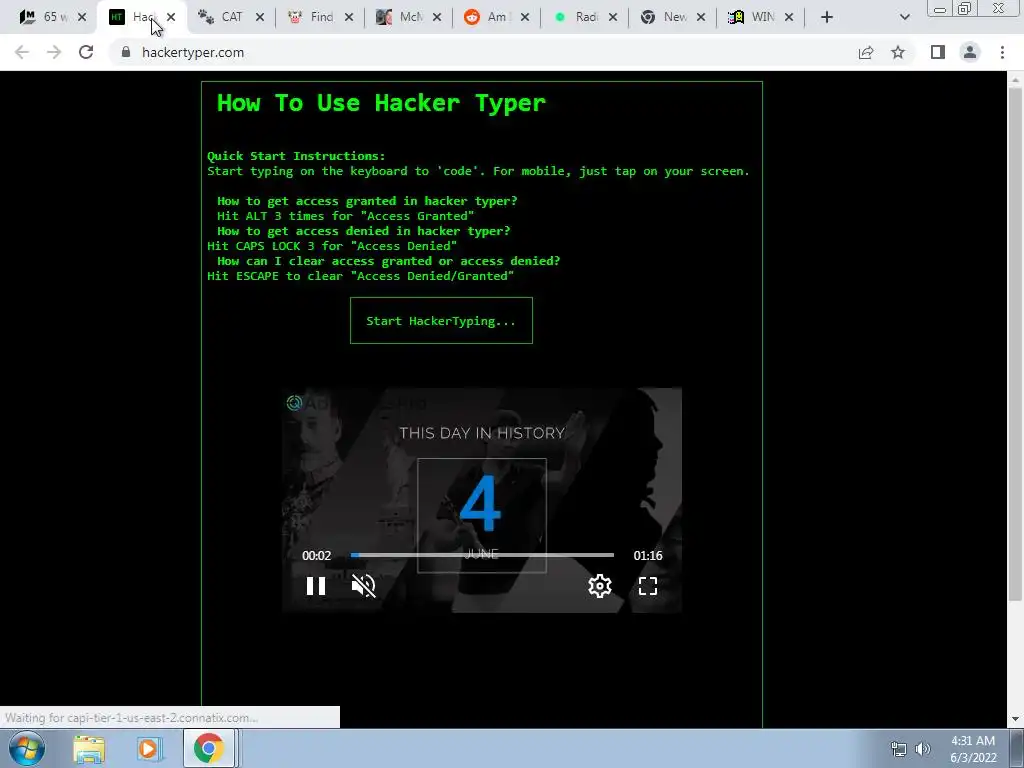Seek along the video progress bar
Viewport: 1024px width, 768px height.
click(x=482, y=555)
